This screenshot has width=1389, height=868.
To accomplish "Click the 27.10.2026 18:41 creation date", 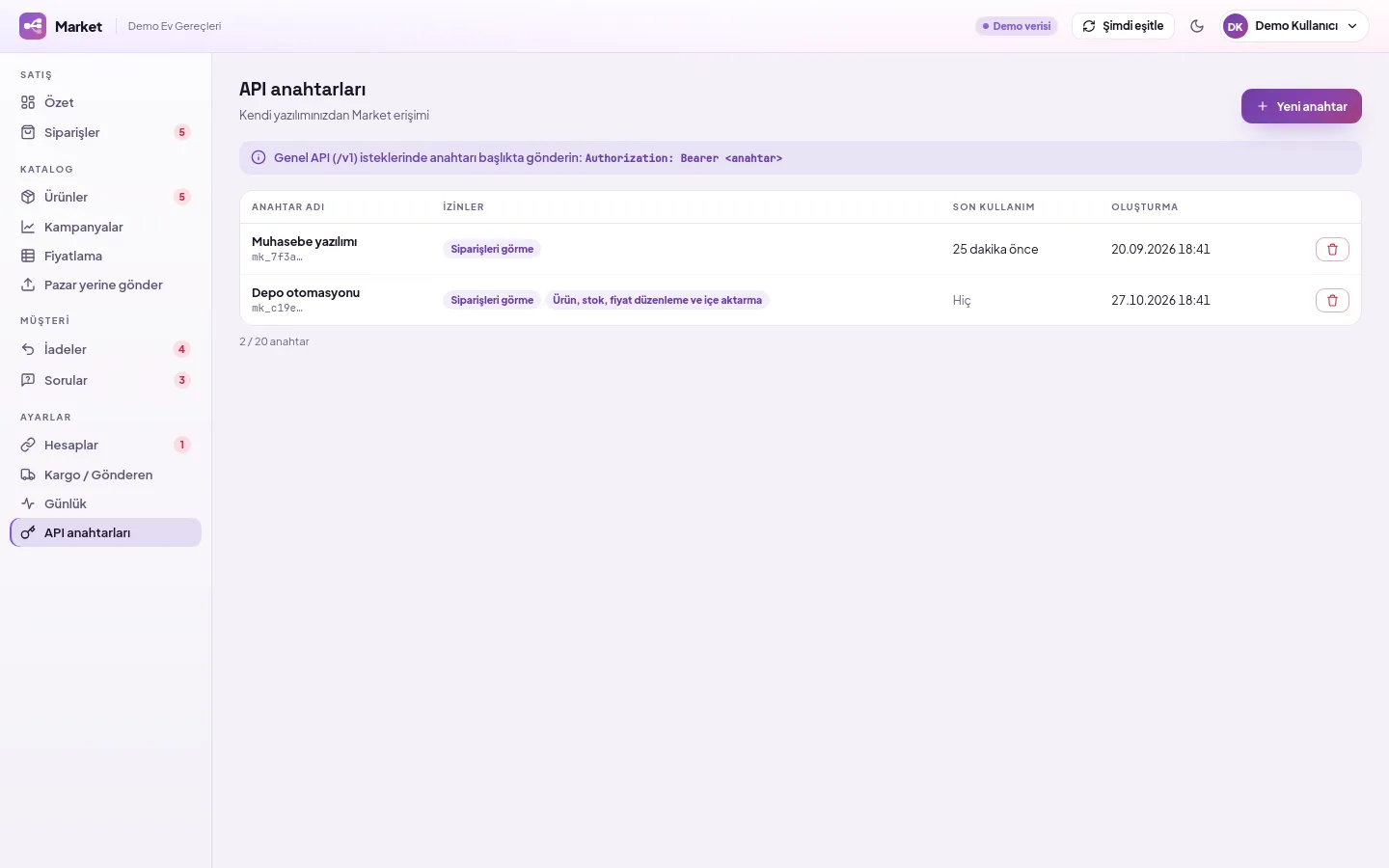I will (x=1160, y=300).
